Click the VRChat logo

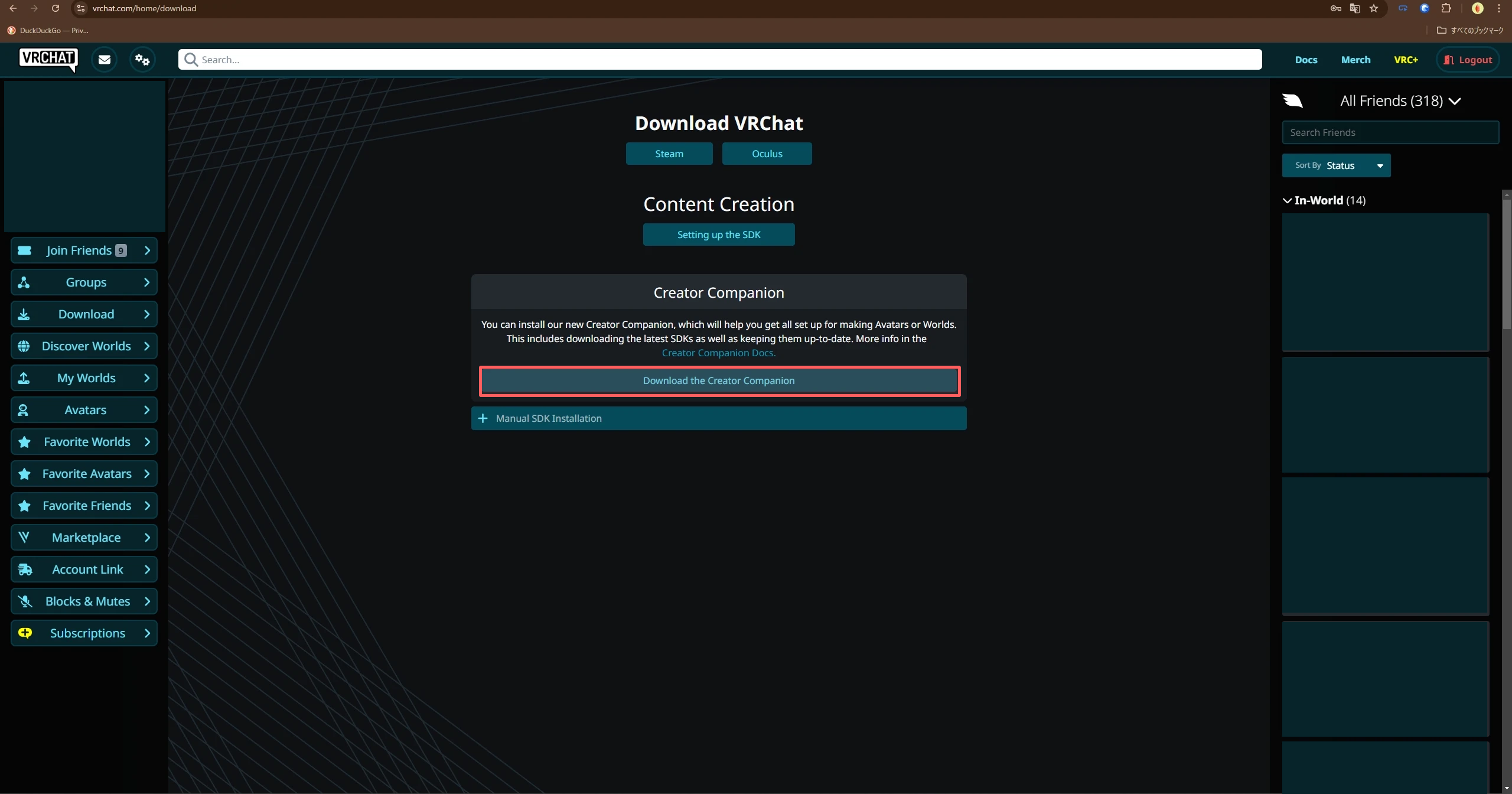48,60
